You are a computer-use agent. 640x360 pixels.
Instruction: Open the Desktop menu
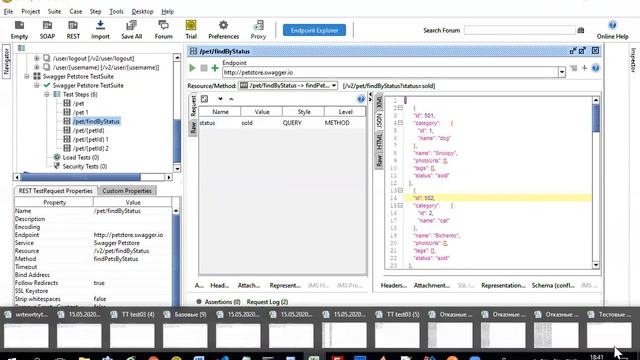(142, 11)
